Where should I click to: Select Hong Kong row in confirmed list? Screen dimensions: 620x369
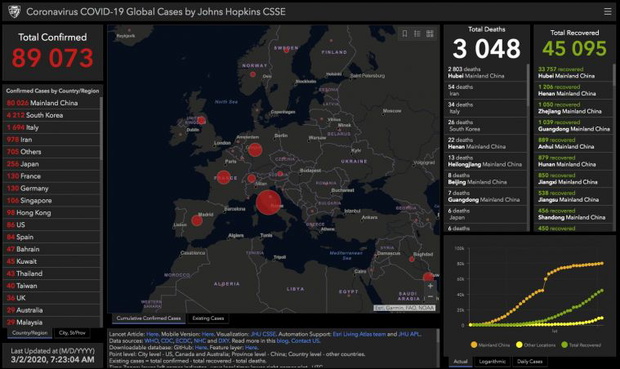click(x=52, y=213)
